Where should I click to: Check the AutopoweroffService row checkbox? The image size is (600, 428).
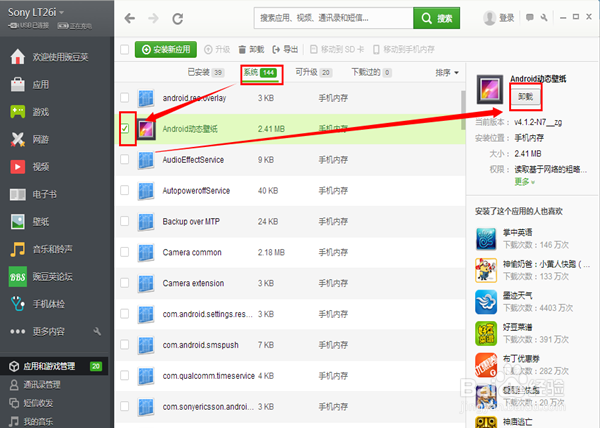click(x=124, y=190)
